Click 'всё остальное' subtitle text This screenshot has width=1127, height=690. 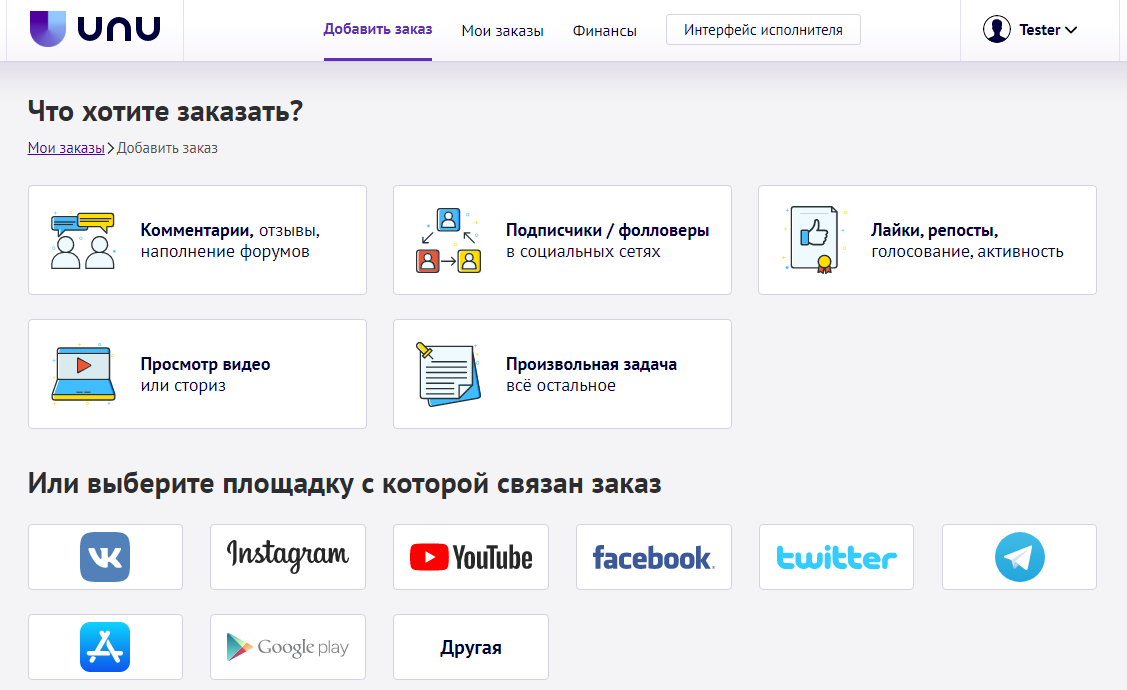[561, 385]
